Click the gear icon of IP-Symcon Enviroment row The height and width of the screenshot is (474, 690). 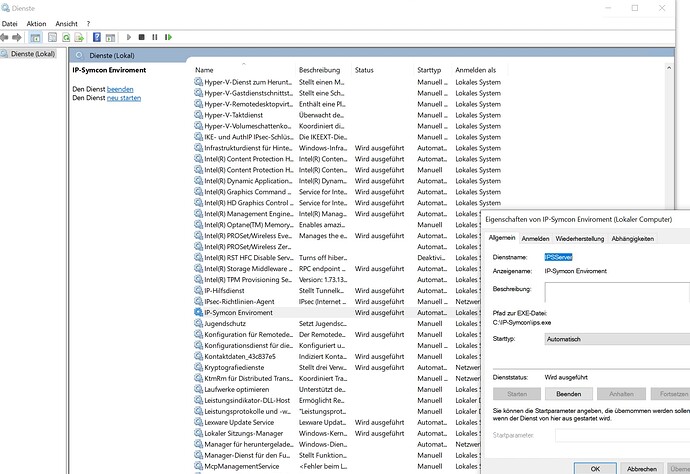(198, 312)
